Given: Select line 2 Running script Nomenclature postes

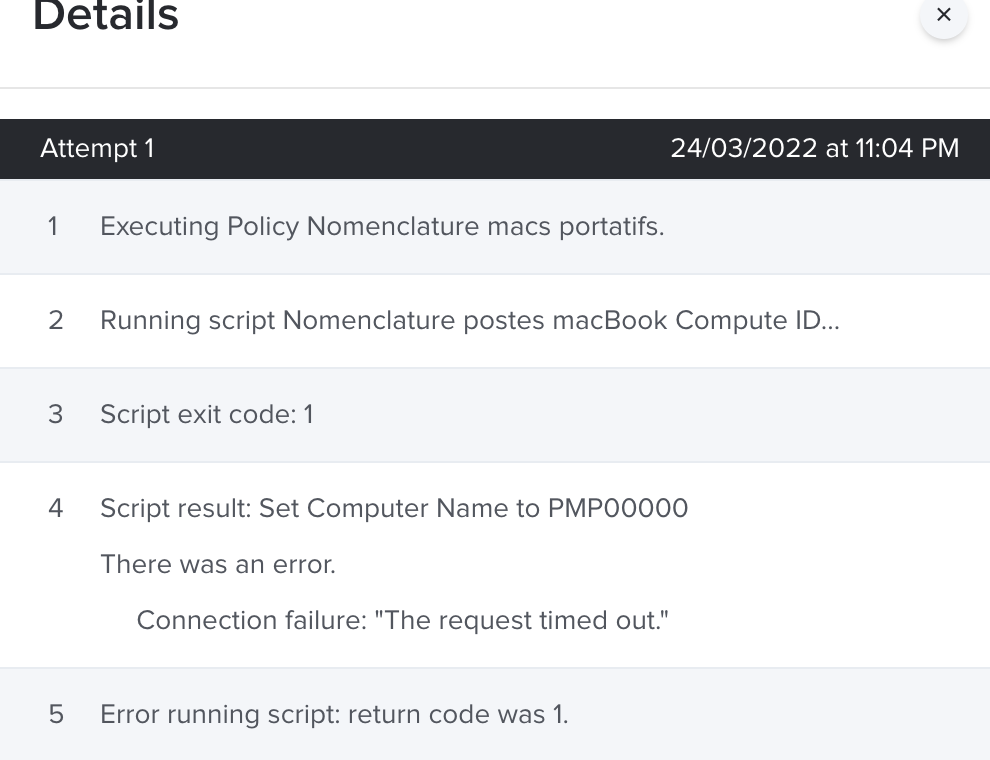Looking at the screenshot, I should pos(495,321).
